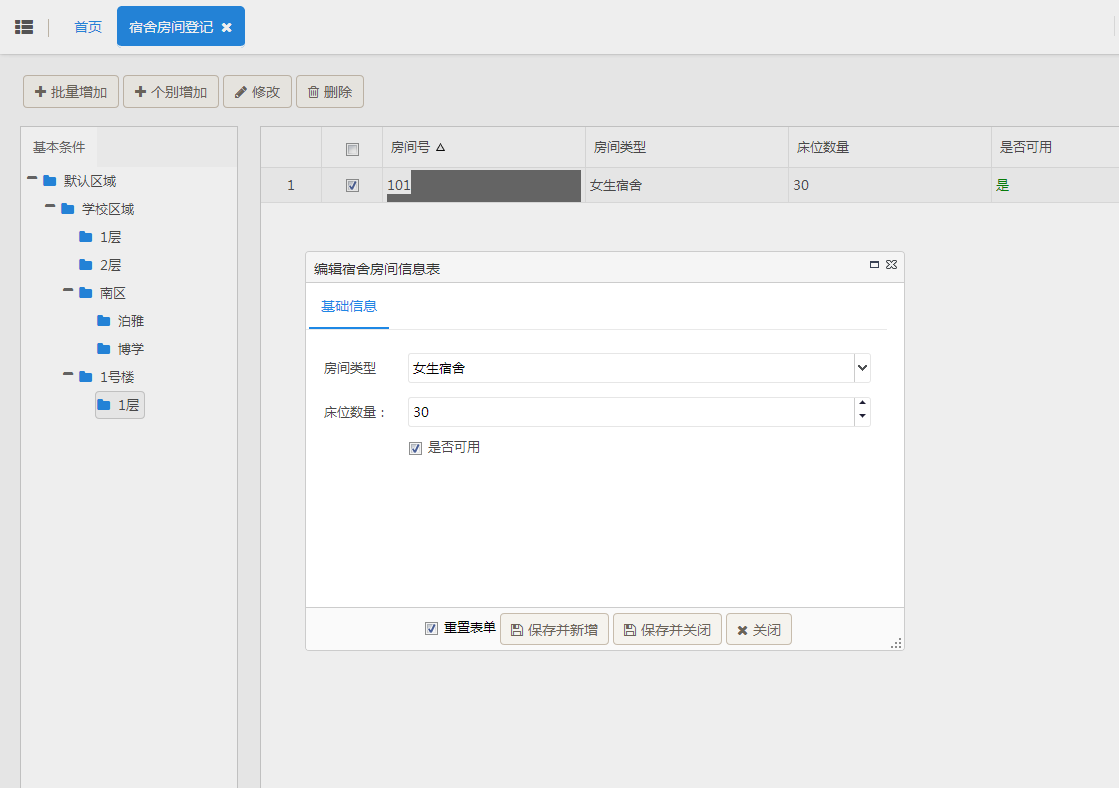This screenshot has height=788, width=1119.
Task: Click the 删除 delete button
Action: tap(330, 92)
